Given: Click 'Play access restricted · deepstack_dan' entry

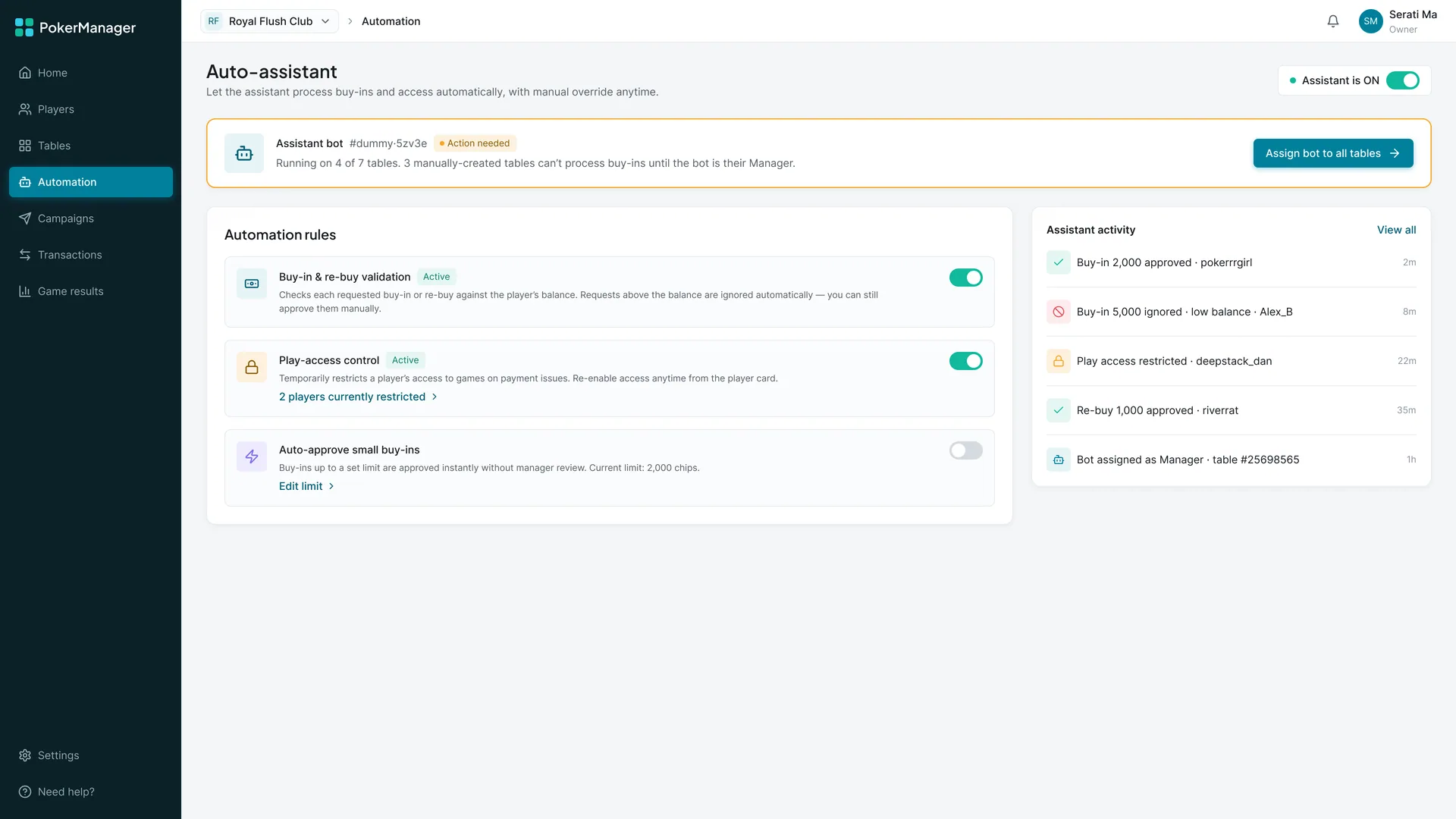Looking at the screenshot, I should (1232, 361).
